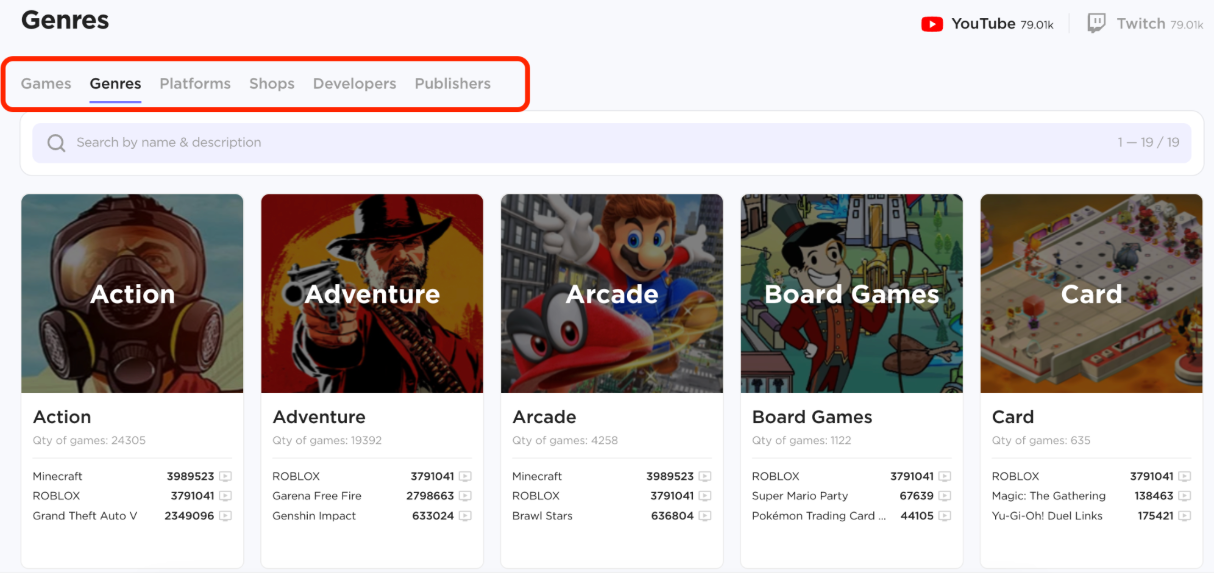Open ROBLOX in the Arcade card list
The height and width of the screenshot is (573, 1214).
click(536, 496)
